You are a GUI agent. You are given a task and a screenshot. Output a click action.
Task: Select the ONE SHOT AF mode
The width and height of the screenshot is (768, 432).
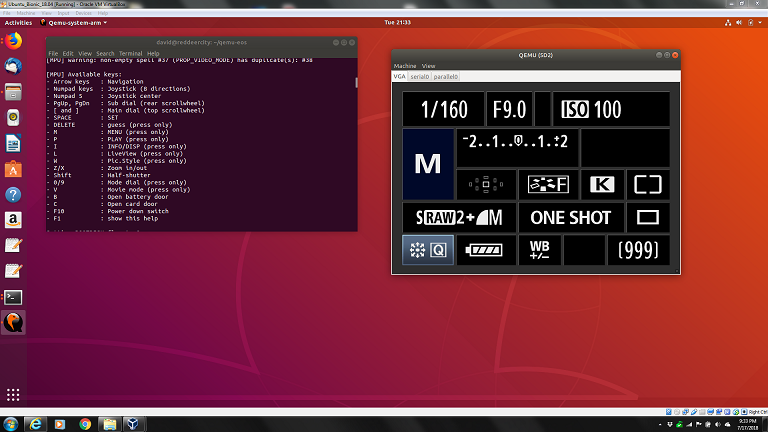[571, 217]
